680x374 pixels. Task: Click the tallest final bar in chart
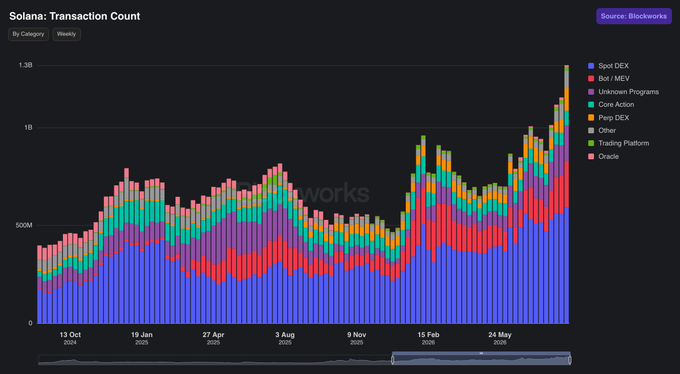click(566, 194)
